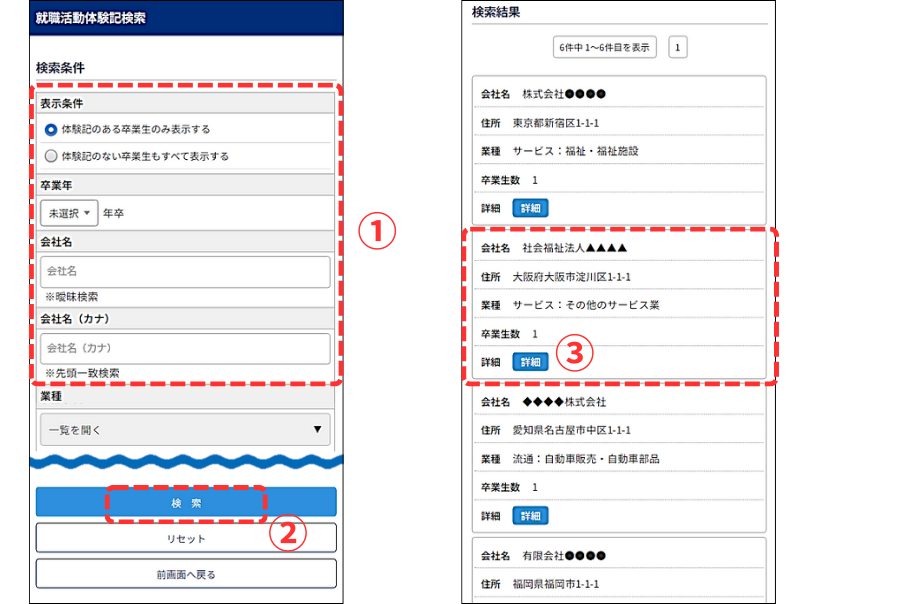Select radio 体験記のない卒業生もすべて表示する

click(x=52, y=157)
